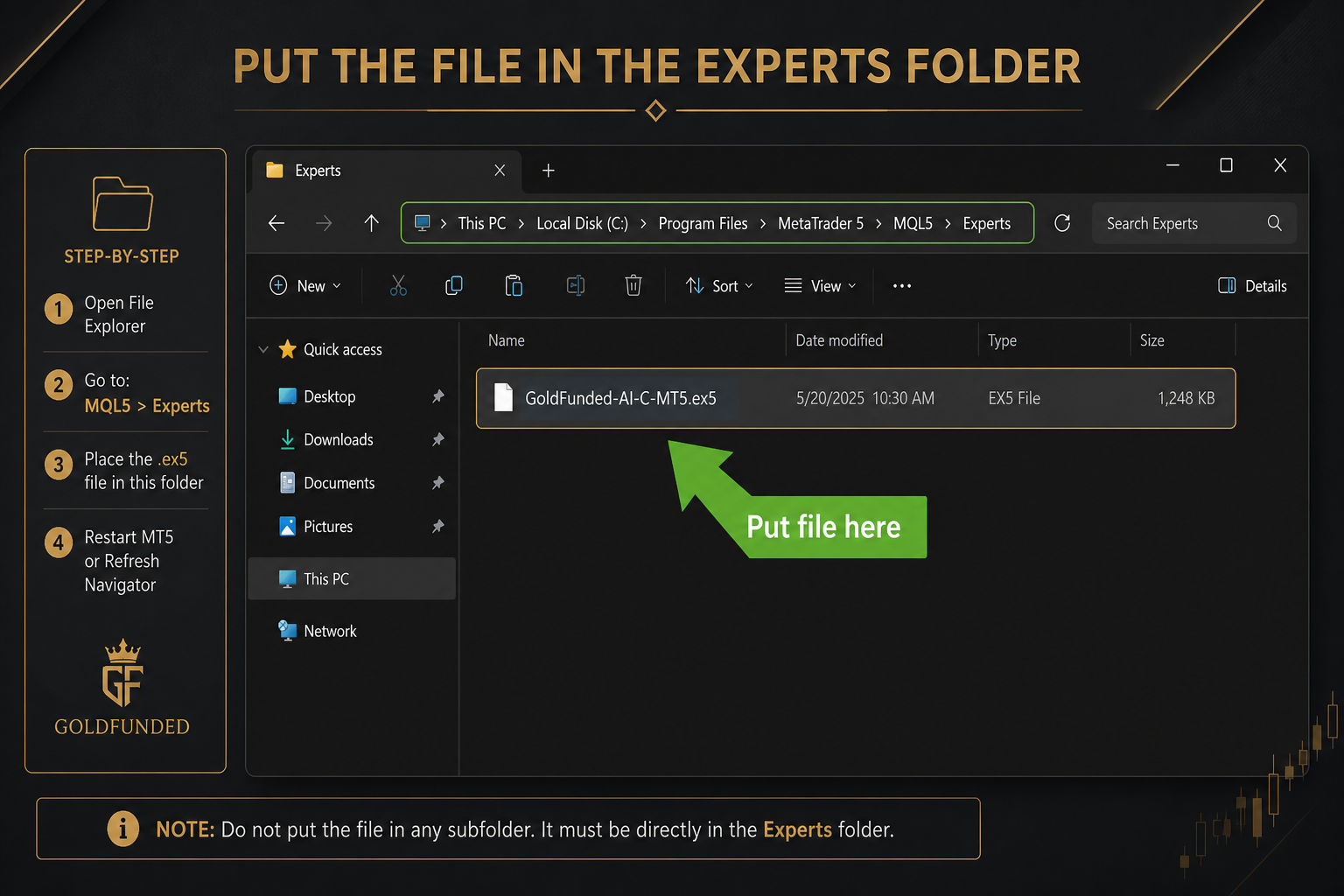Go back with the left arrow
Screen dimensions: 1344x896
[276, 223]
